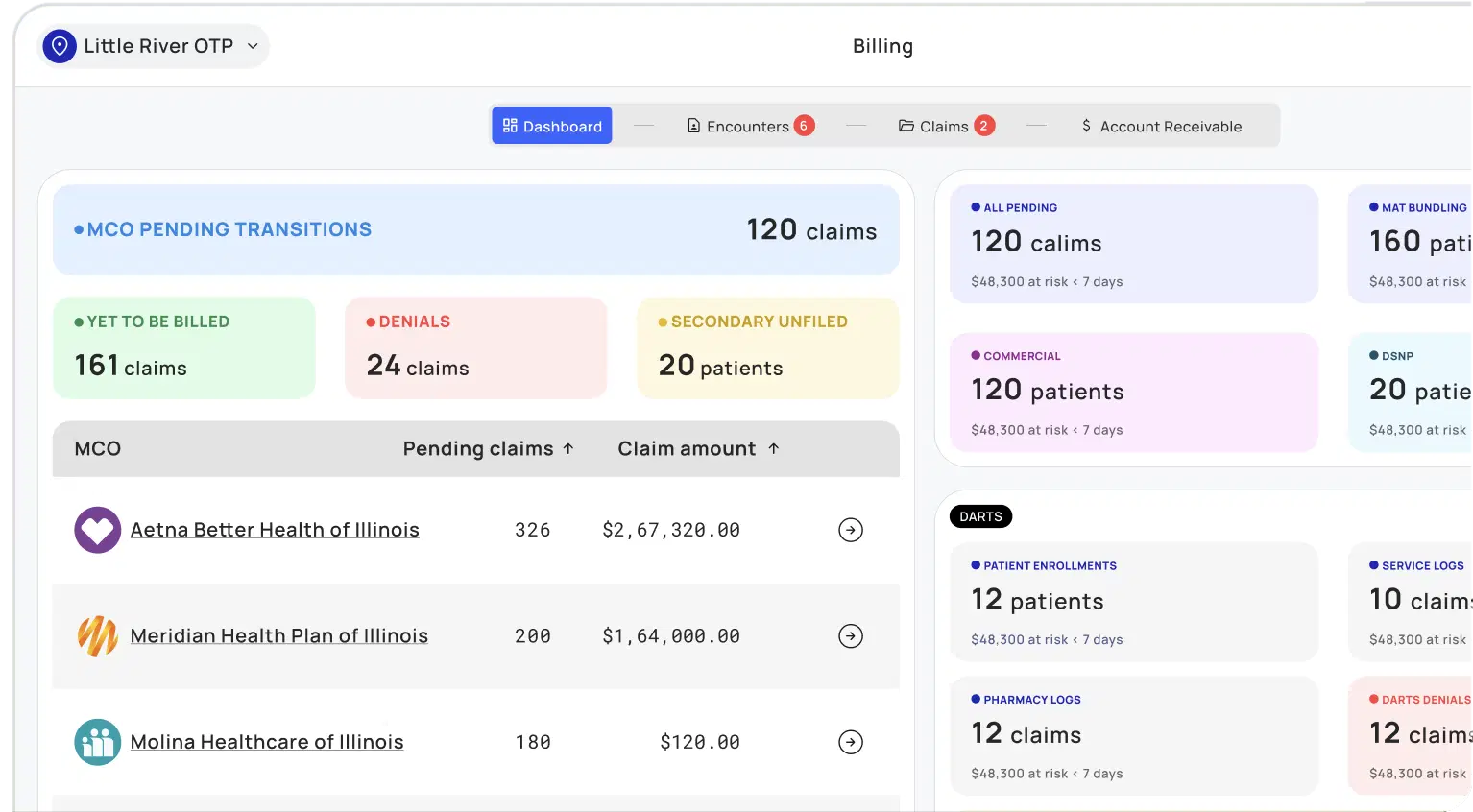The width and height of the screenshot is (1473, 812).
Task: Open the MCO Pending Transitions card
Action: 476,229
